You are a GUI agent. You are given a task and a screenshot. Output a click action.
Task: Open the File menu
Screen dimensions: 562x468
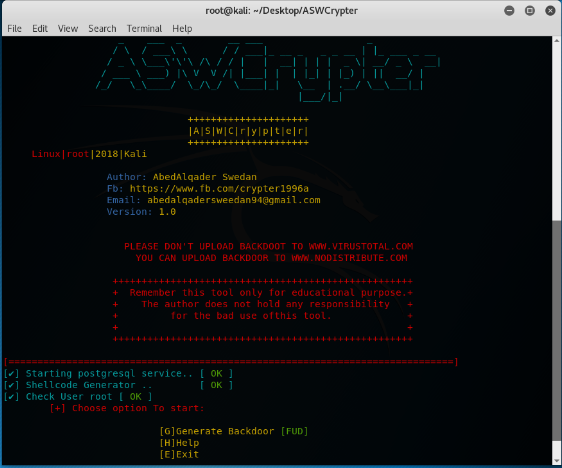pyautogui.click(x=14, y=28)
